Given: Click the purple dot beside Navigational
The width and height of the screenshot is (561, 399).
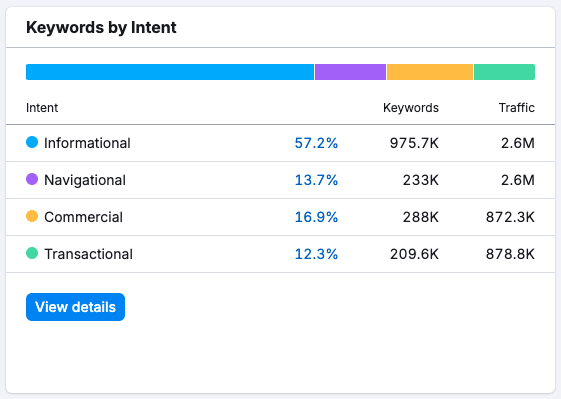Looking at the screenshot, I should [32, 179].
